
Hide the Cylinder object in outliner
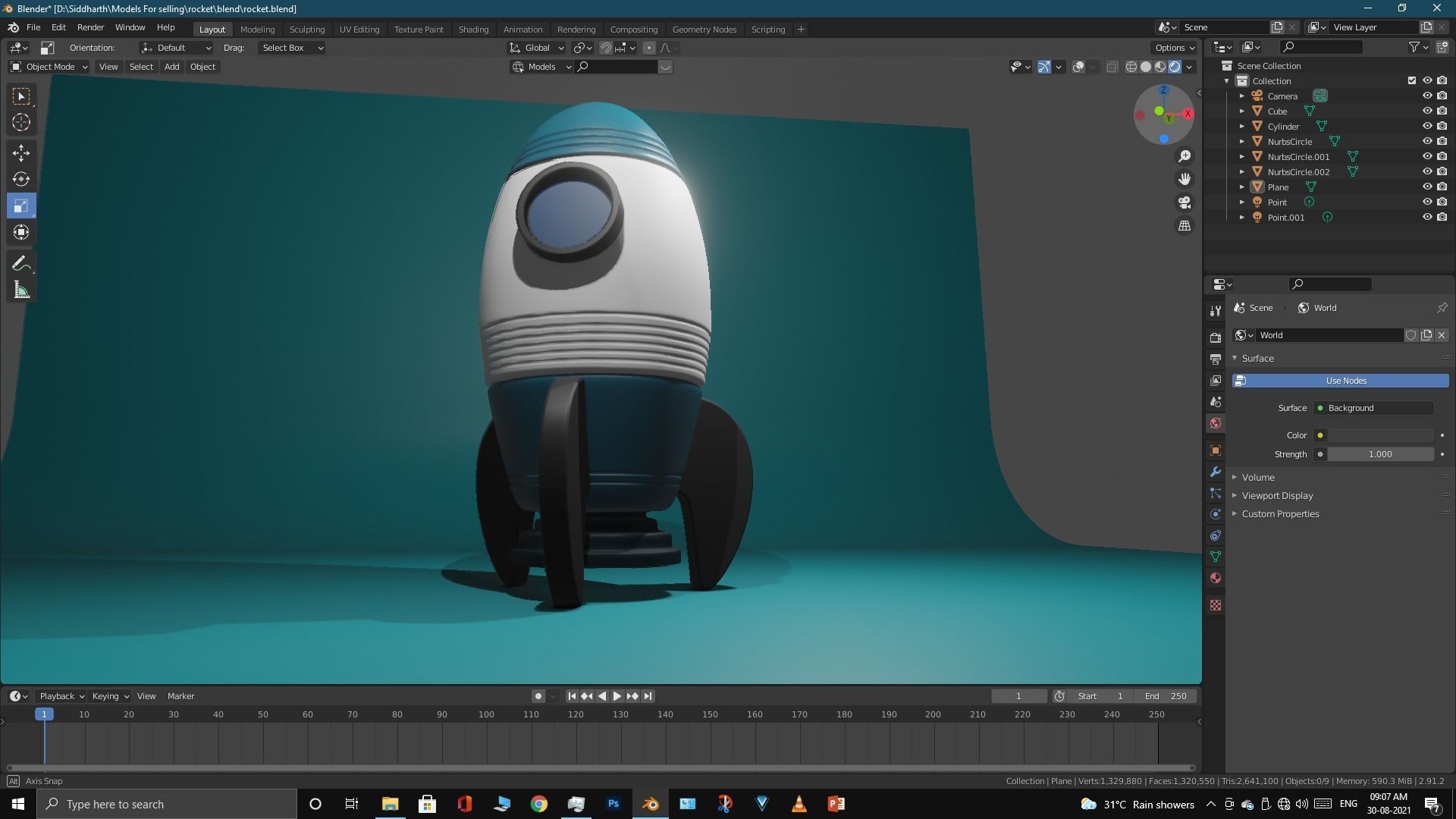[1426, 126]
